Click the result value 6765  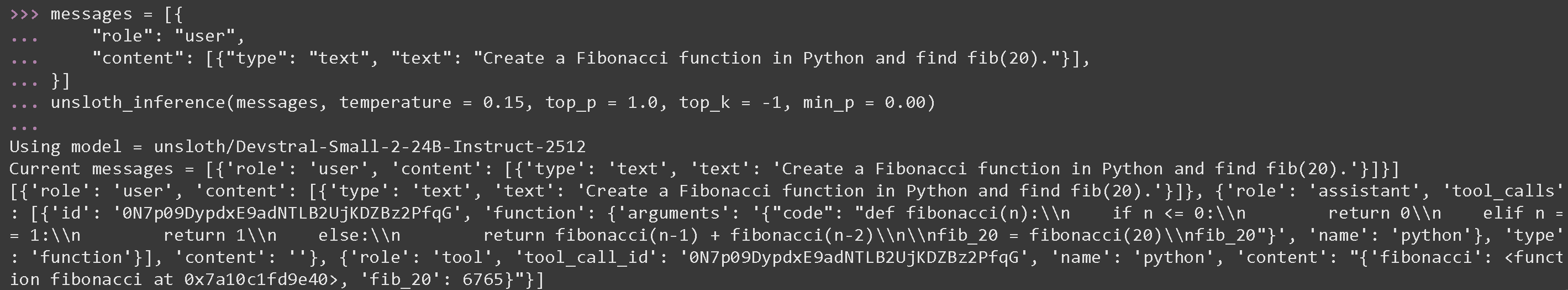tap(483, 279)
